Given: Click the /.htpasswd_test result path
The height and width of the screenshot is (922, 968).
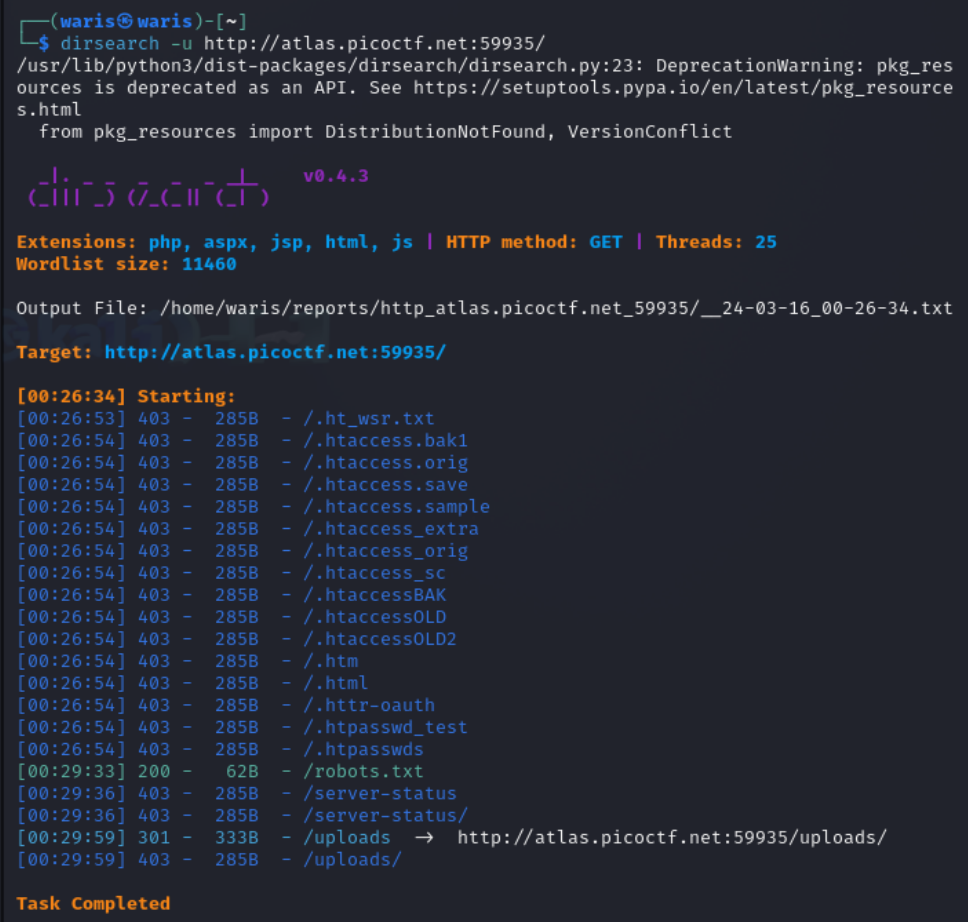Looking at the screenshot, I should tap(385, 727).
